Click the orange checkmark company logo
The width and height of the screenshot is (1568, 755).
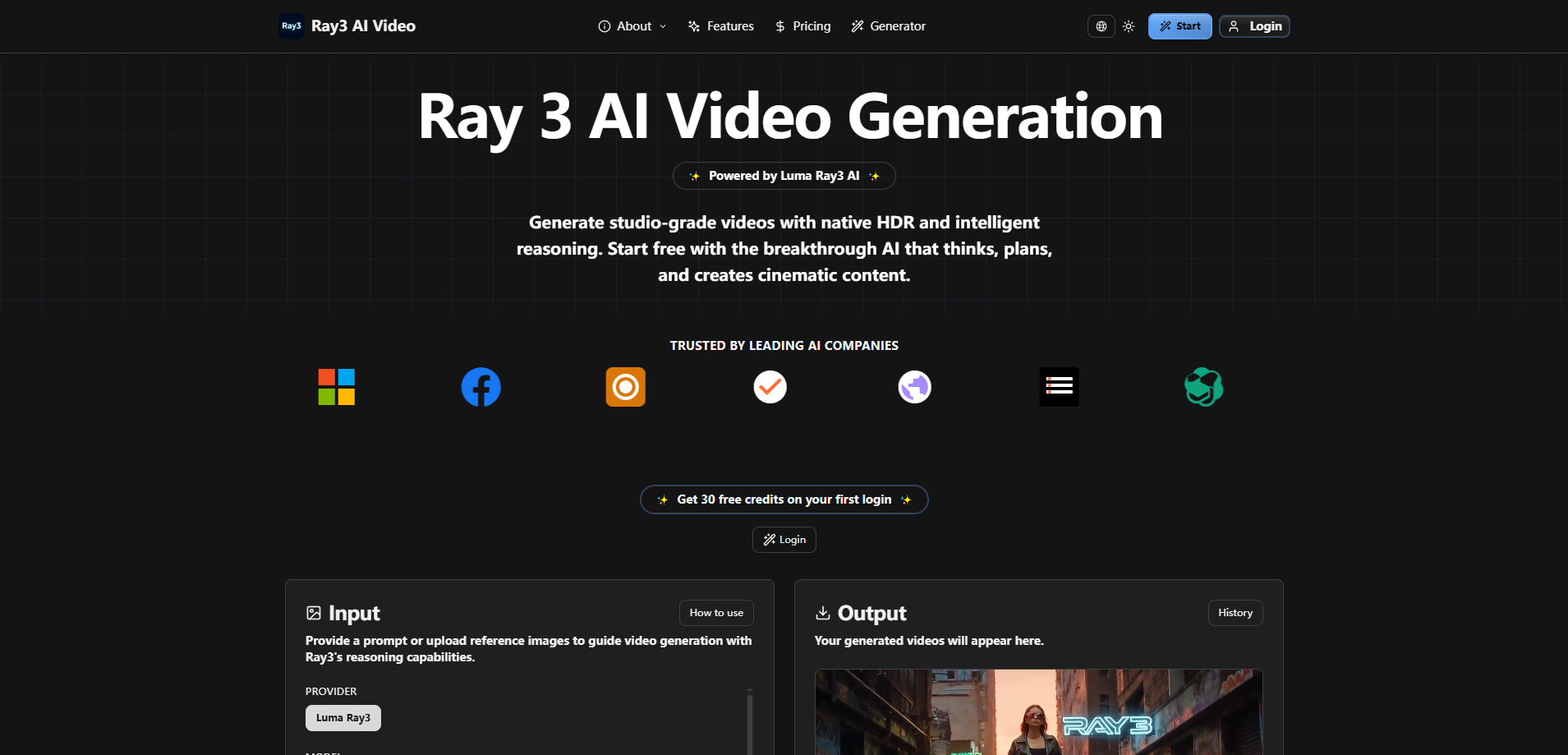click(x=770, y=386)
